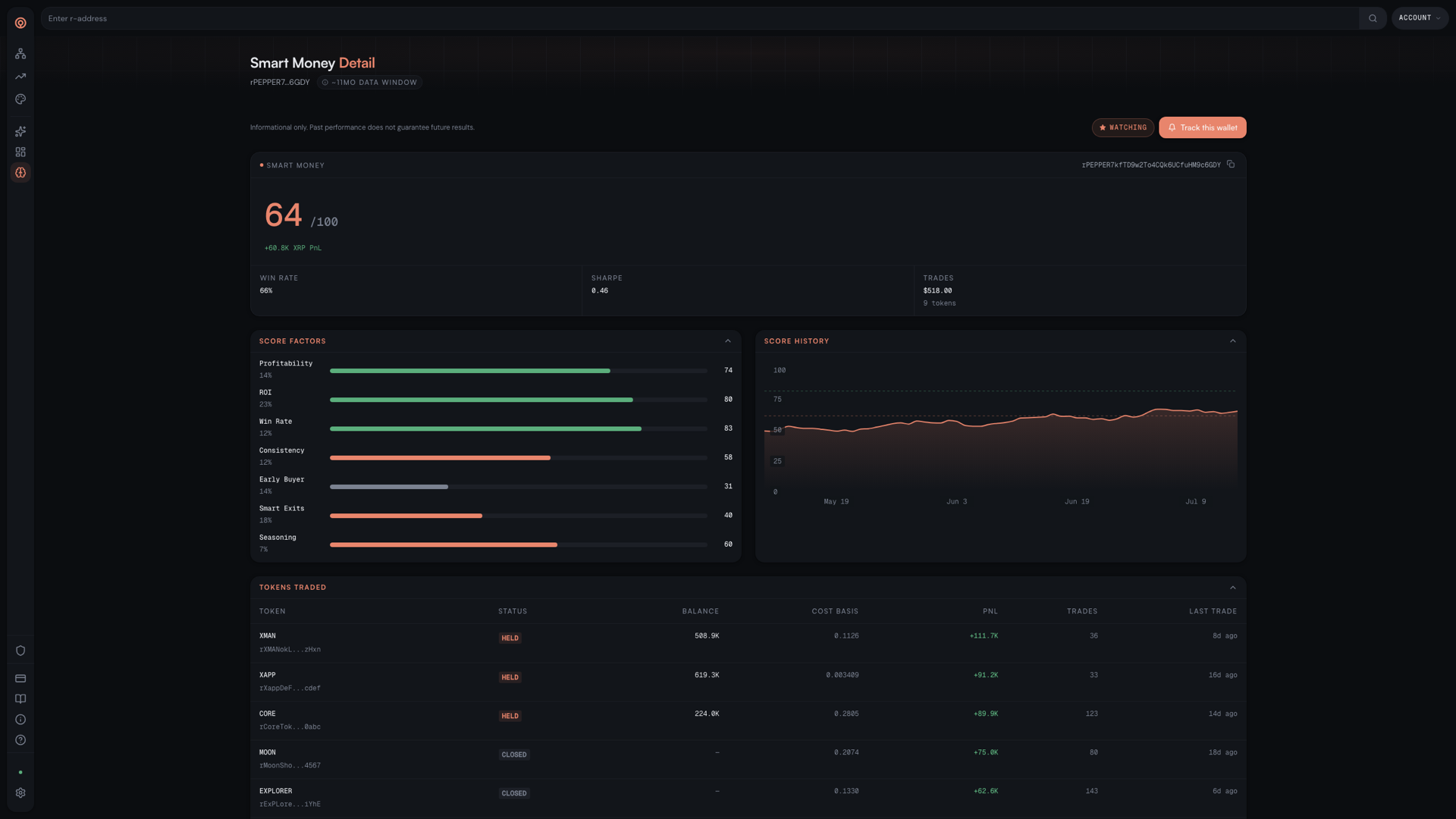
Task: Open the sparkles sidebar icon
Action: pyautogui.click(x=20, y=132)
